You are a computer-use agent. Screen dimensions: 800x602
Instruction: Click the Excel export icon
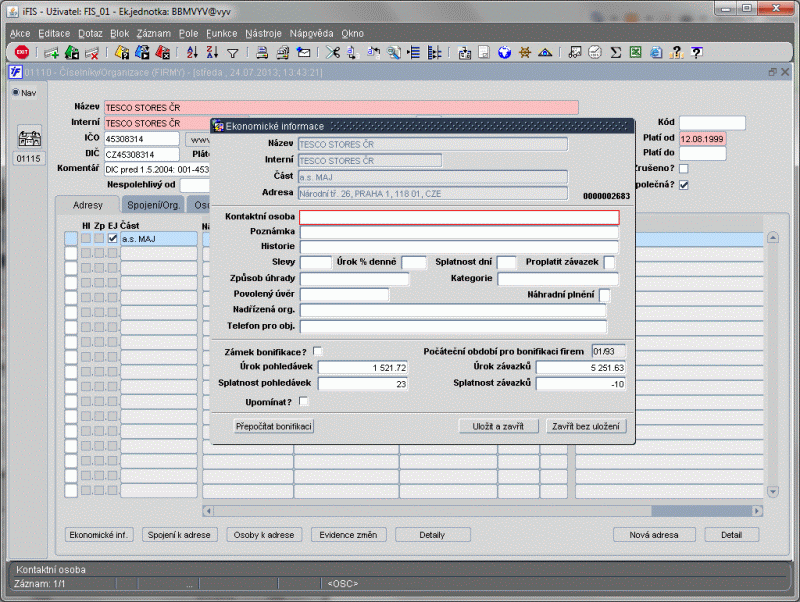pyautogui.click(x=636, y=52)
